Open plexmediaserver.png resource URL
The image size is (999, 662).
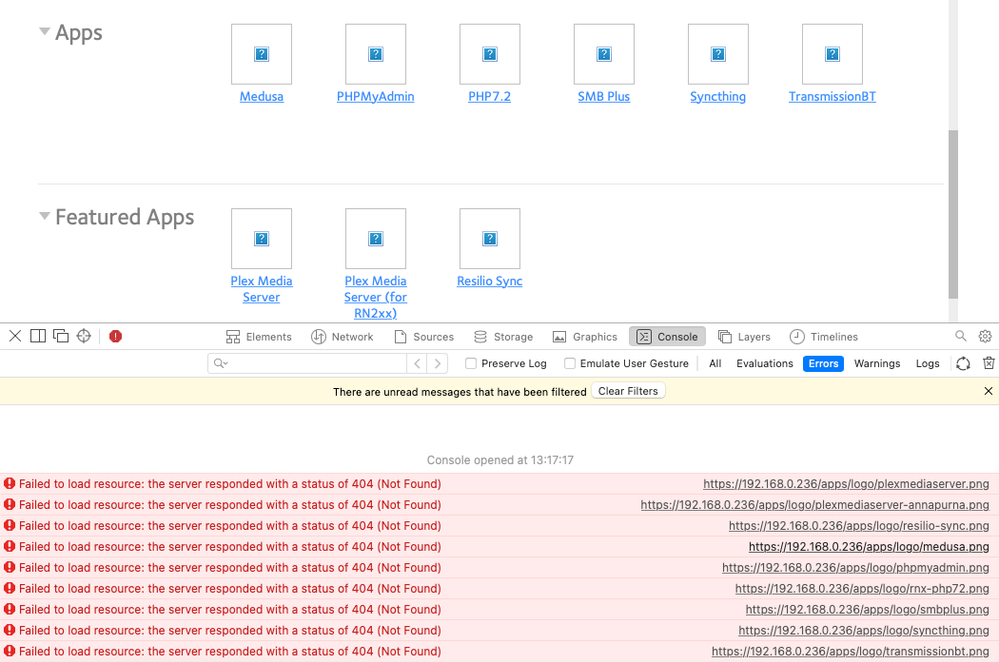[846, 484]
